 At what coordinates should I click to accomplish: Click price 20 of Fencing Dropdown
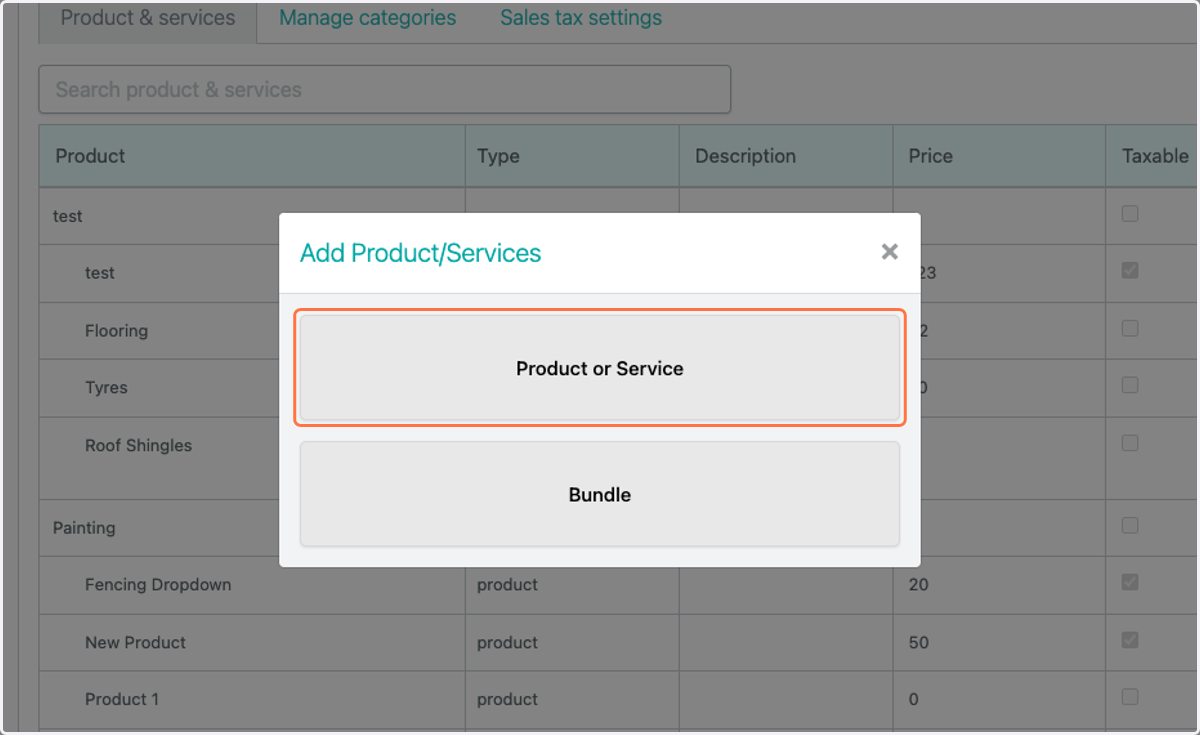pyautogui.click(x=919, y=585)
